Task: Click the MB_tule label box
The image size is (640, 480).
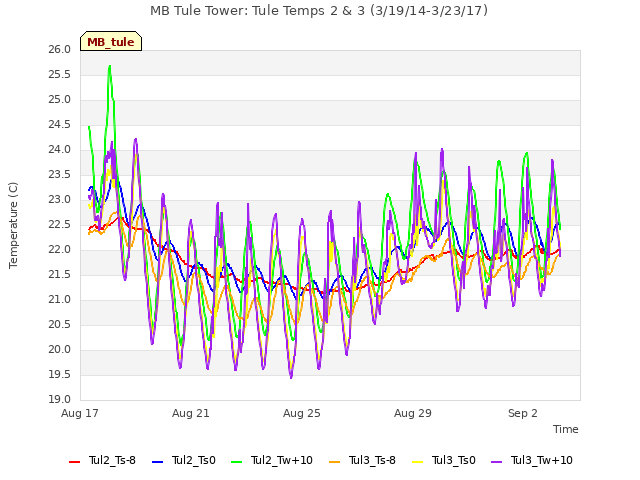Action: [111, 41]
